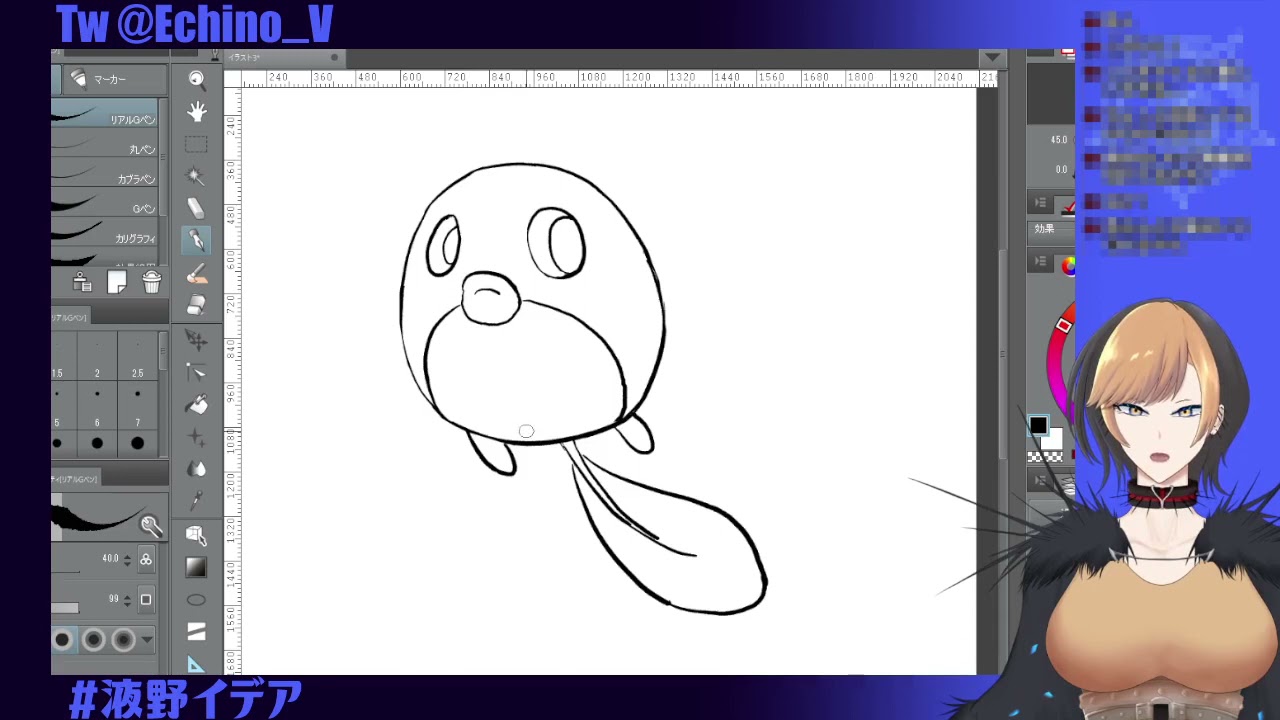Select the Zoom magnifier tool

(x=196, y=80)
